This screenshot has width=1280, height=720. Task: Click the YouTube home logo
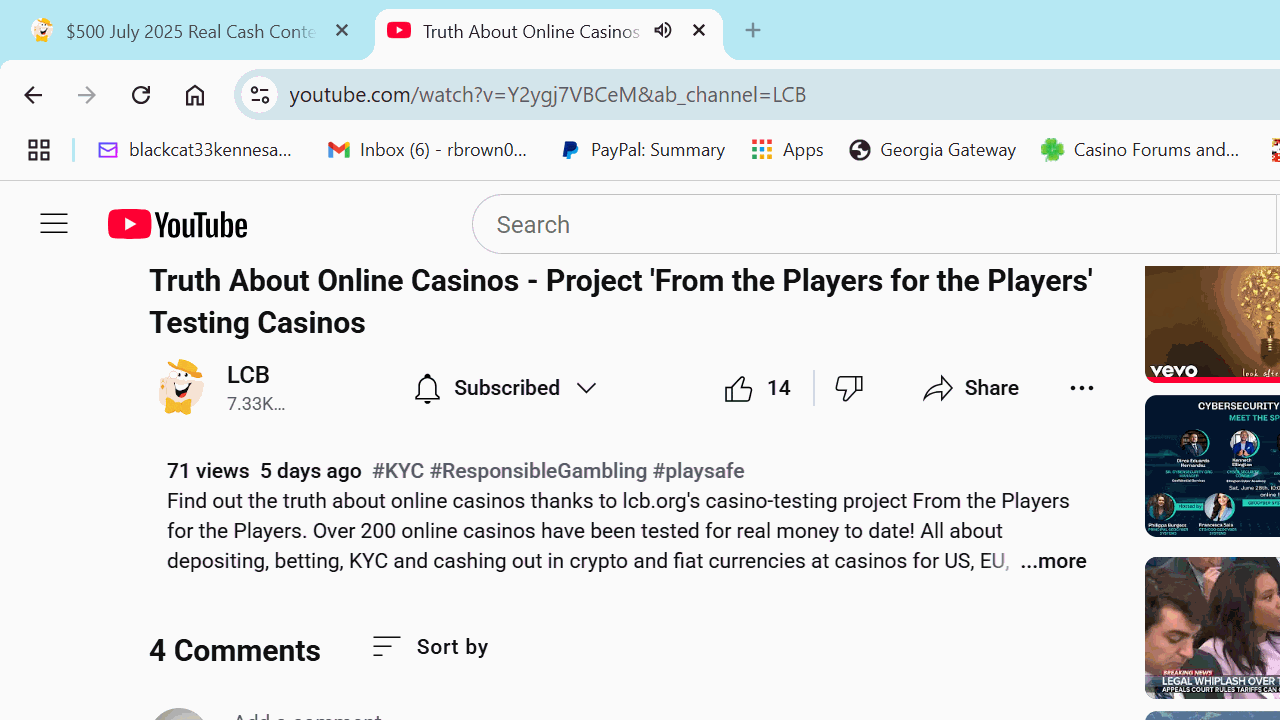177,224
